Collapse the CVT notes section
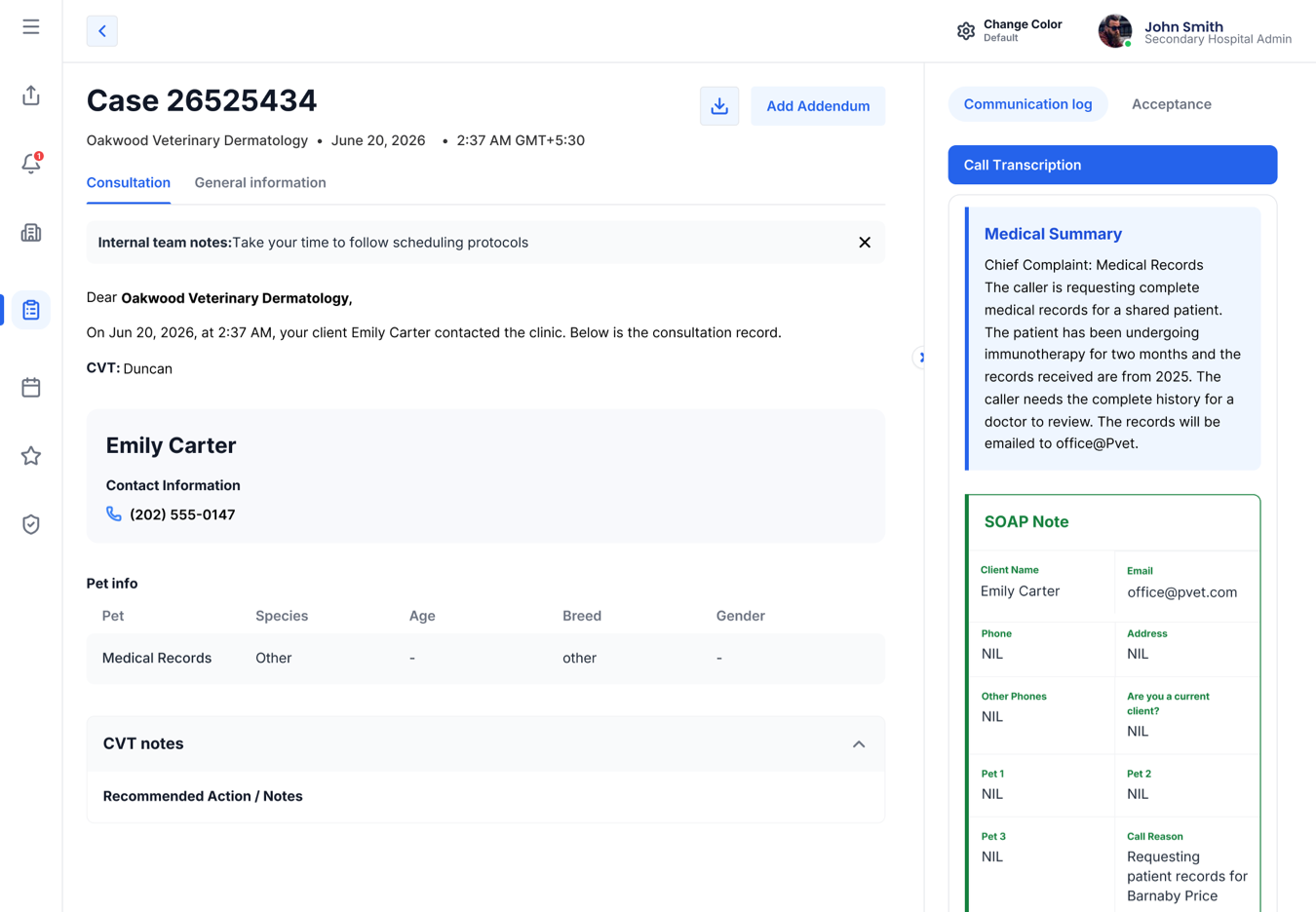The height and width of the screenshot is (912, 1316). click(859, 744)
